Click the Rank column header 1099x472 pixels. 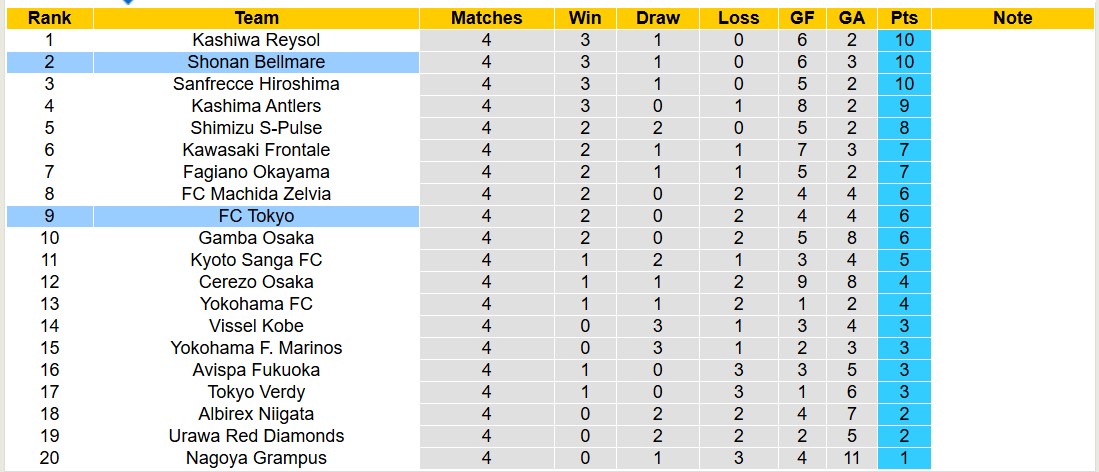click(49, 18)
